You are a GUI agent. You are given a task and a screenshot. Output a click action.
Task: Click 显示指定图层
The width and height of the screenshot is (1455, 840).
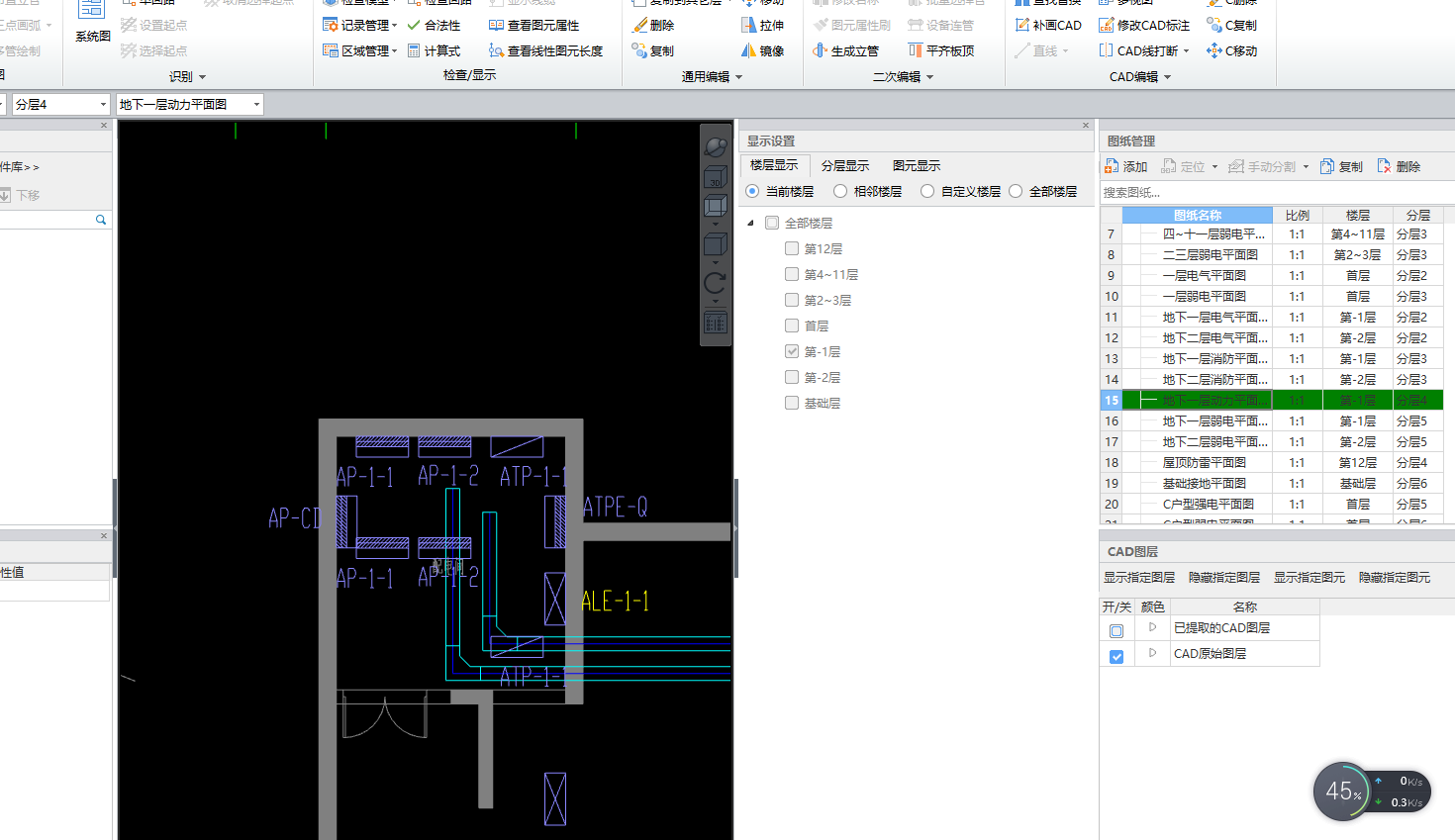pos(1139,577)
